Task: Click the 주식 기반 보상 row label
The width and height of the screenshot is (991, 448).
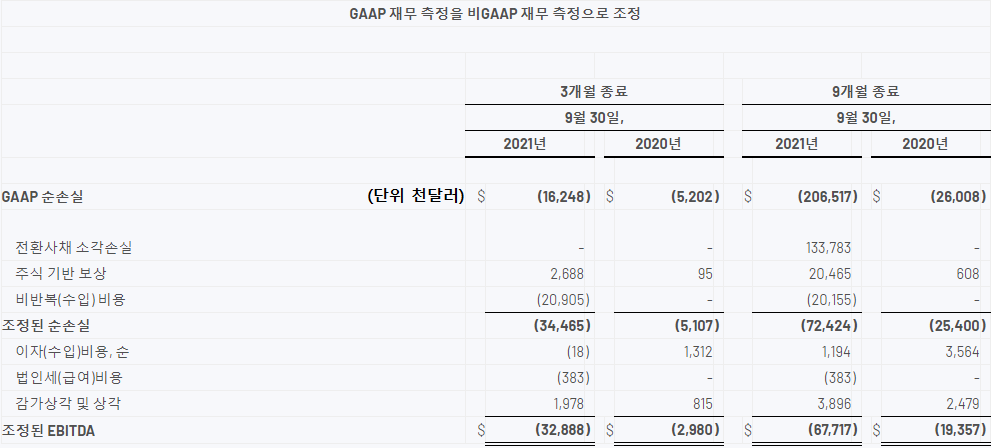Action: (x=61, y=274)
